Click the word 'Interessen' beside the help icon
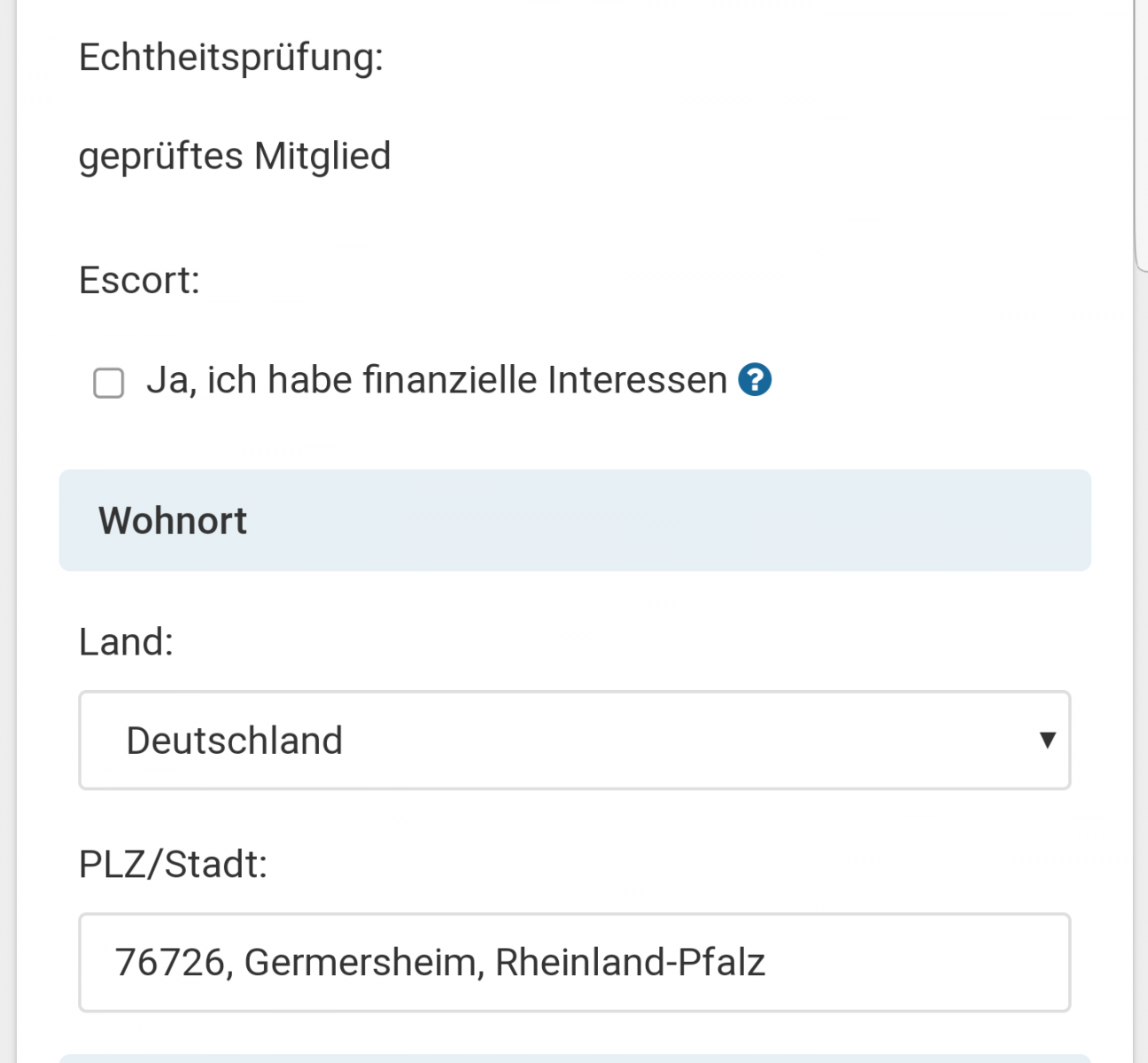 (x=637, y=380)
